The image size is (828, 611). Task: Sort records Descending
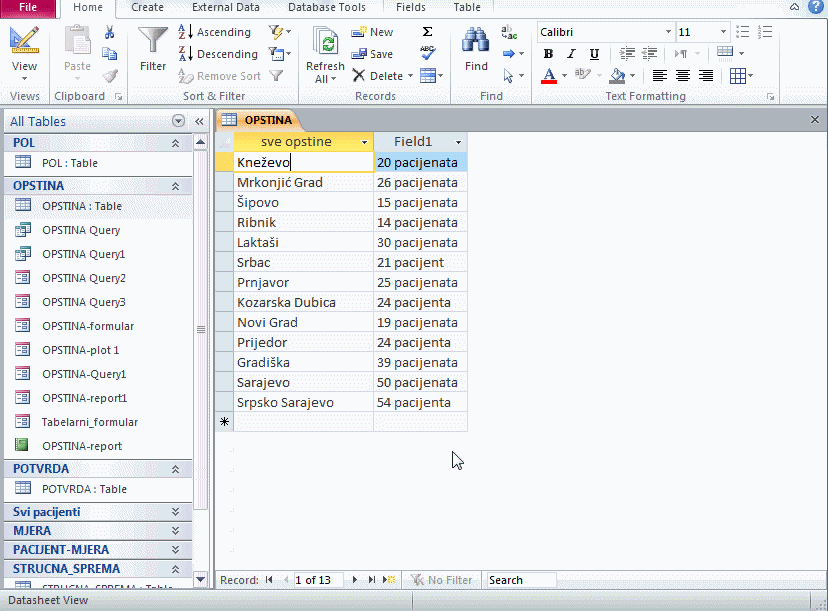[x=218, y=54]
